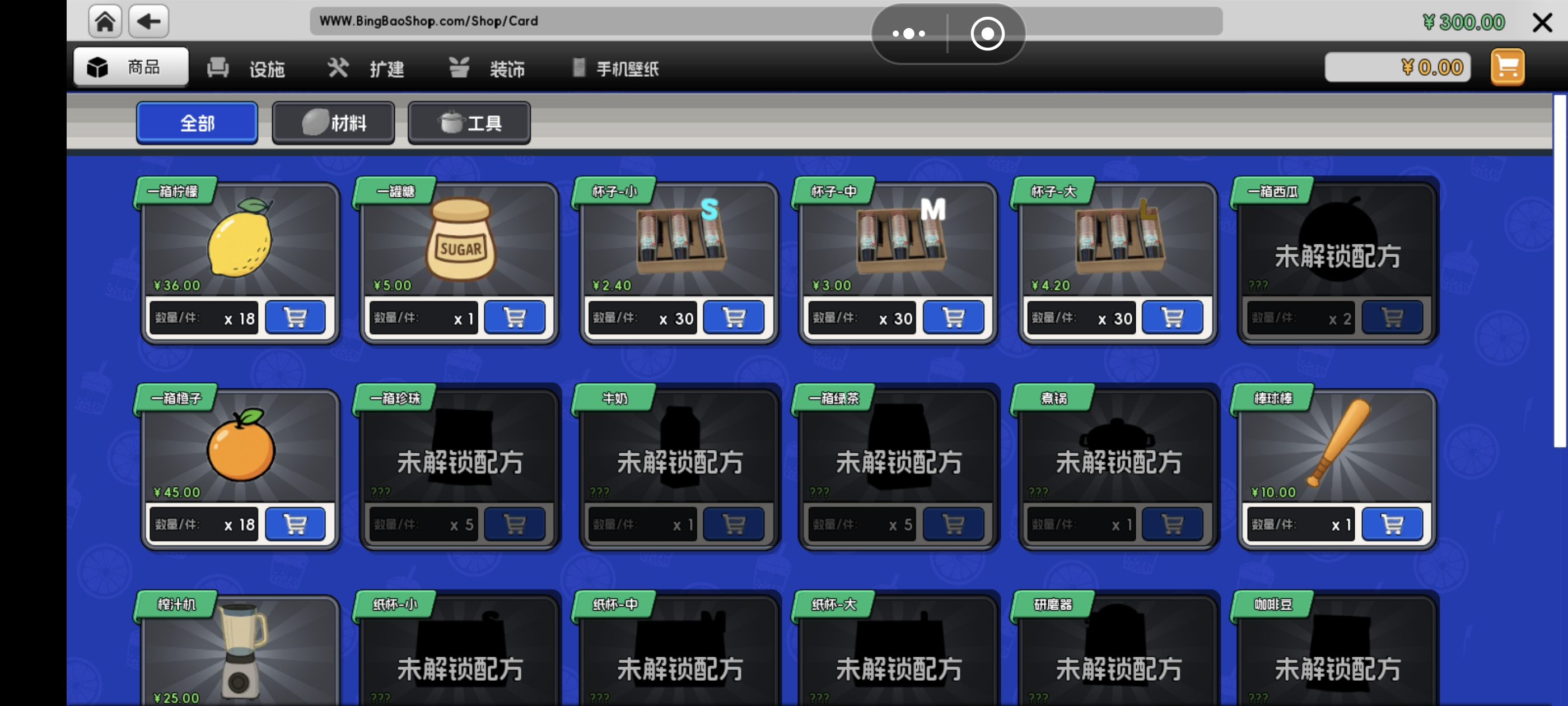Image resolution: width=1568 pixels, height=706 pixels.
Task: Click the 一罐糖 label tag
Action: coord(395,192)
